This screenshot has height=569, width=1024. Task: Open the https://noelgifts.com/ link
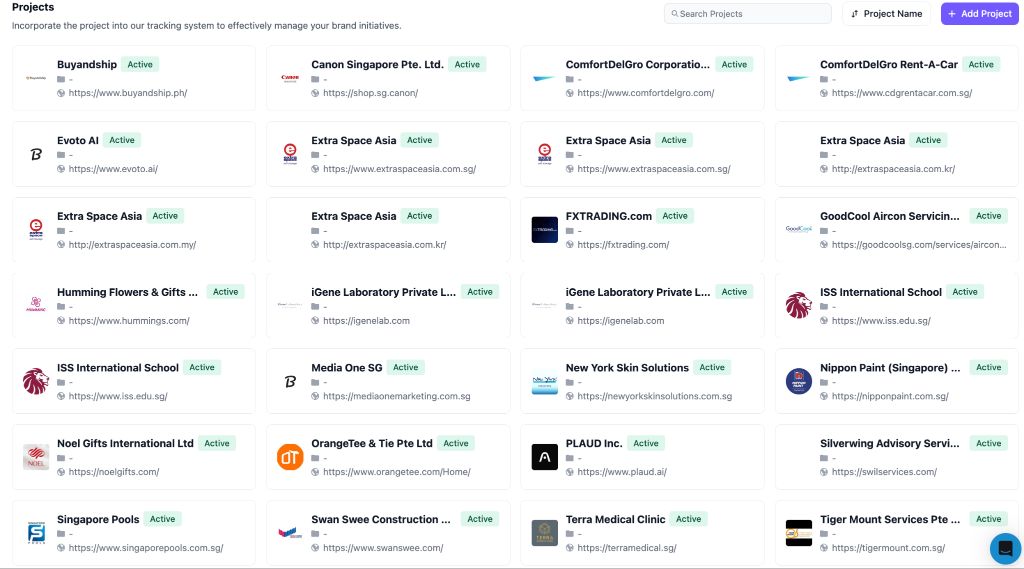(x=114, y=472)
